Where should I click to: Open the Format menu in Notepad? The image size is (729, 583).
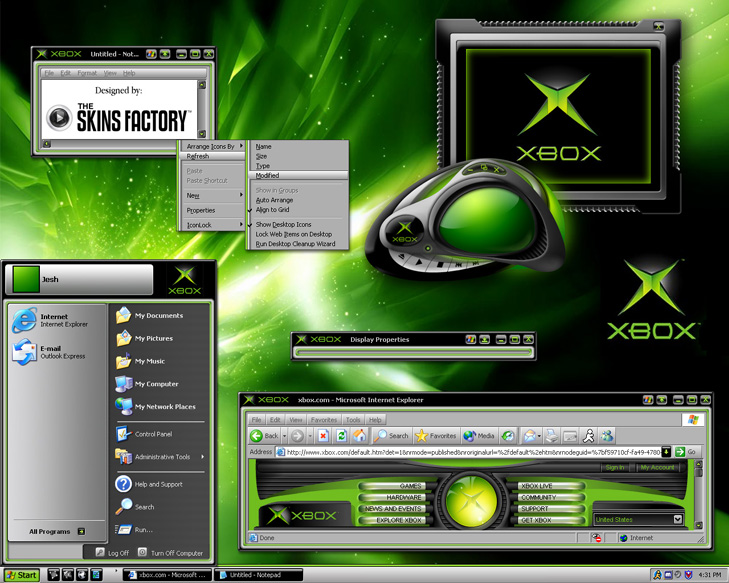tap(87, 73)
